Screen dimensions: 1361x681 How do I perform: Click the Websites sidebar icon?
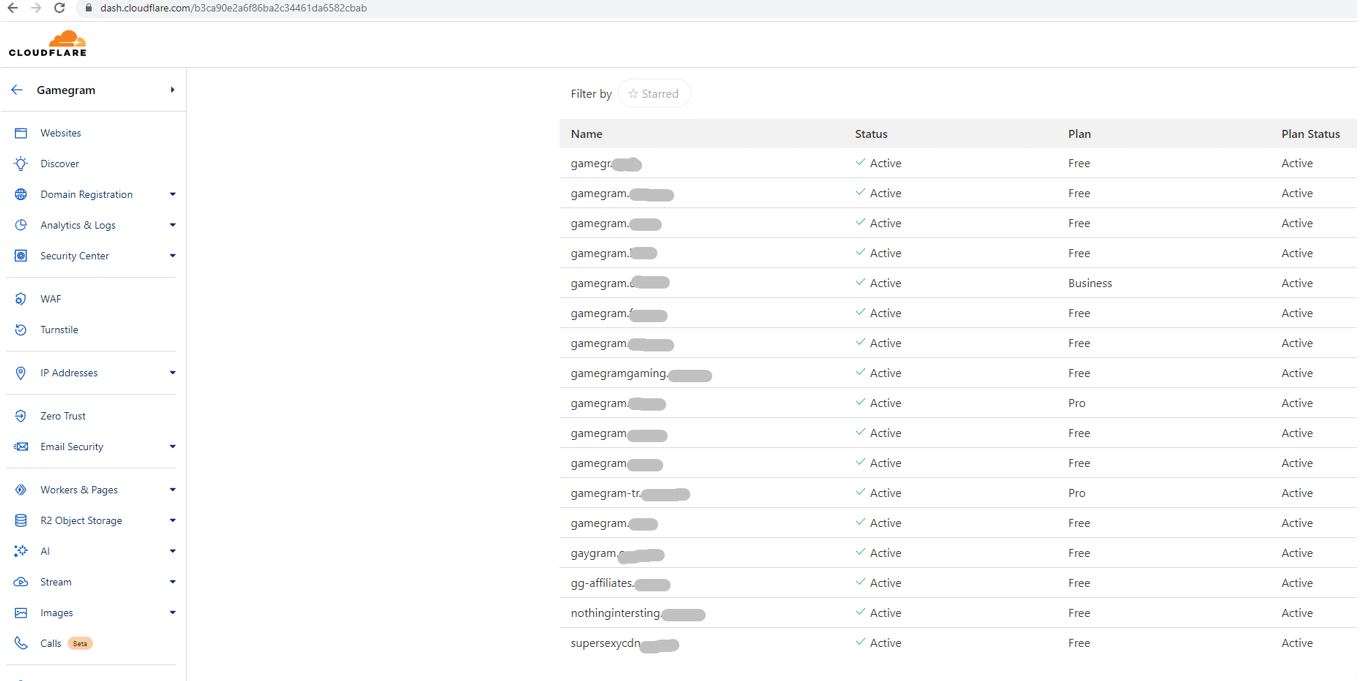point(21,133)
